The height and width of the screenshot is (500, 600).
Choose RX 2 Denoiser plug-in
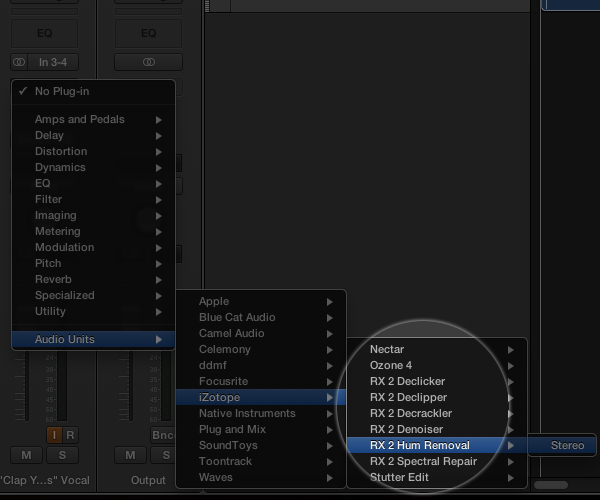point(437,430)
